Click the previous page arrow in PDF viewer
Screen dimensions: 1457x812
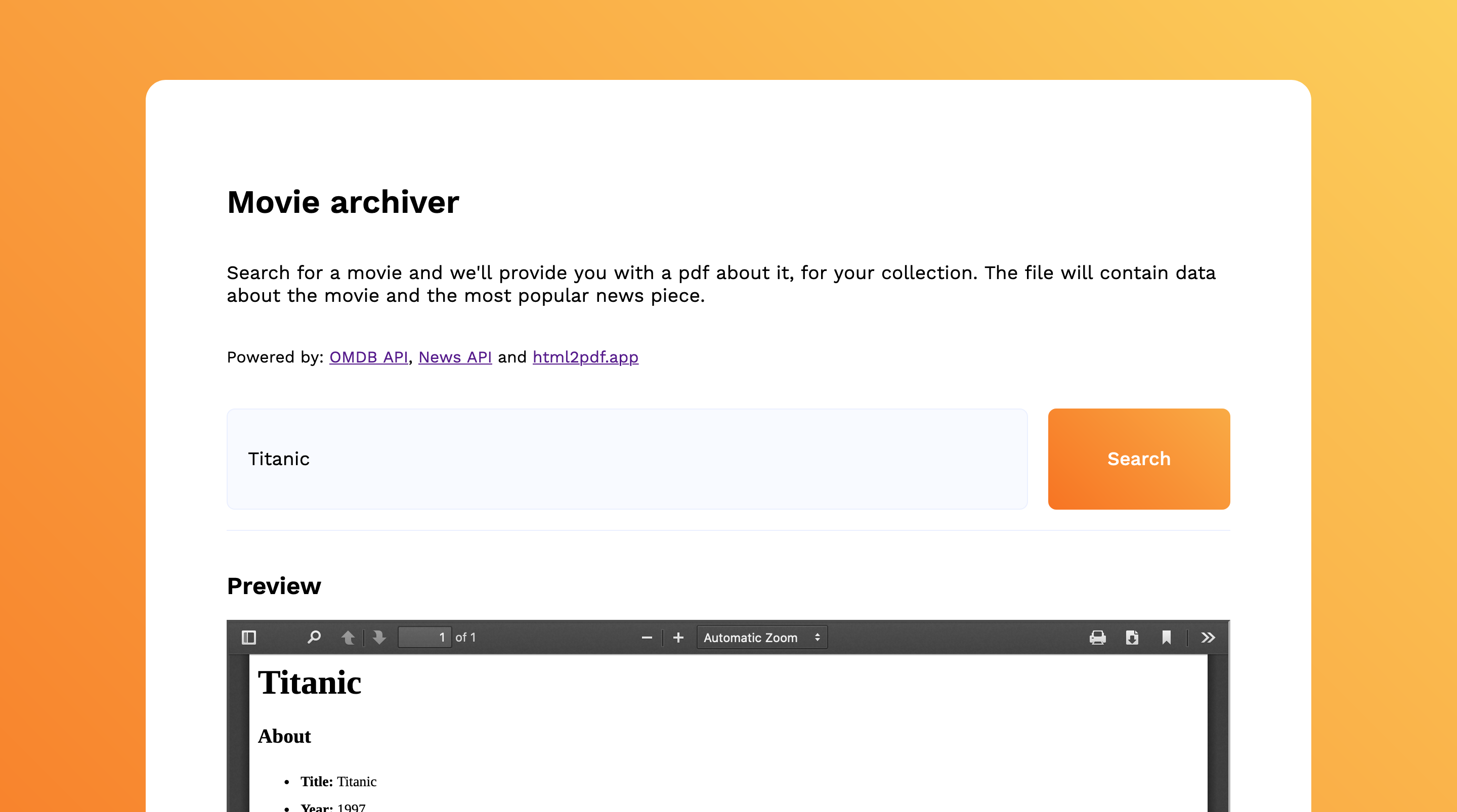(x=346, y=637)
